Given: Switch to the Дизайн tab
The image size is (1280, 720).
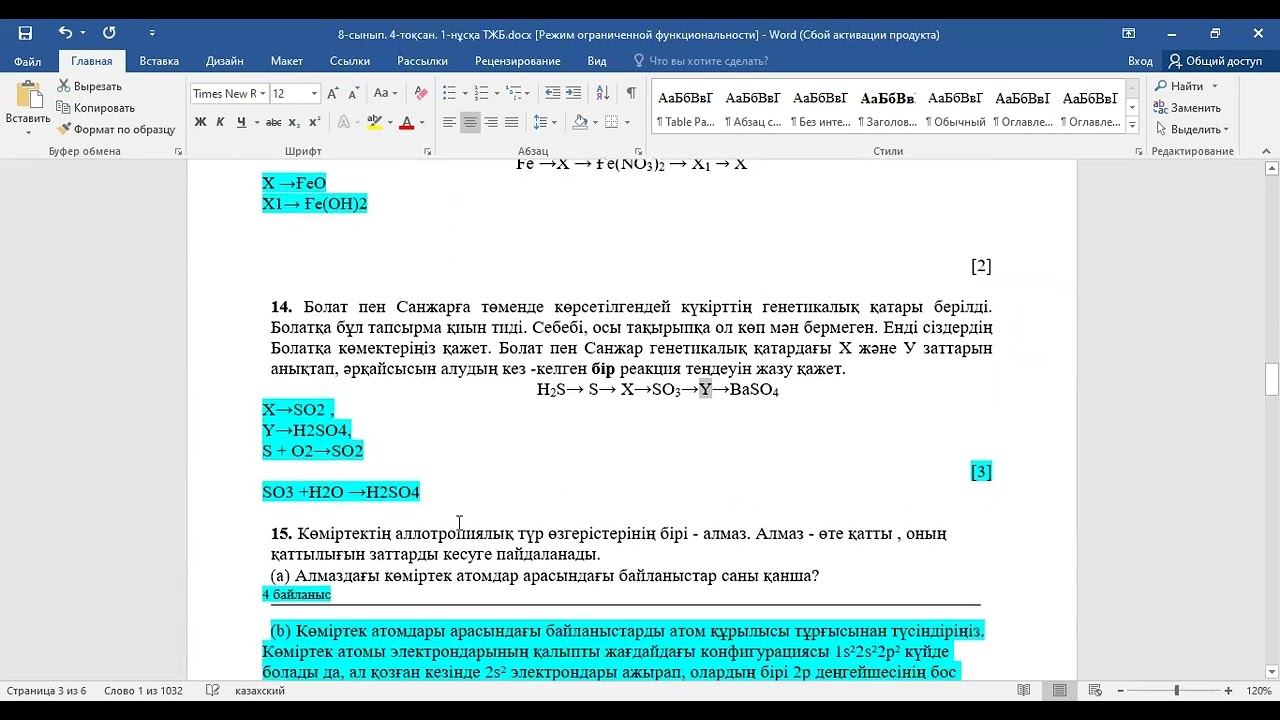Looking at the screenshot, I should pos(225,61).
